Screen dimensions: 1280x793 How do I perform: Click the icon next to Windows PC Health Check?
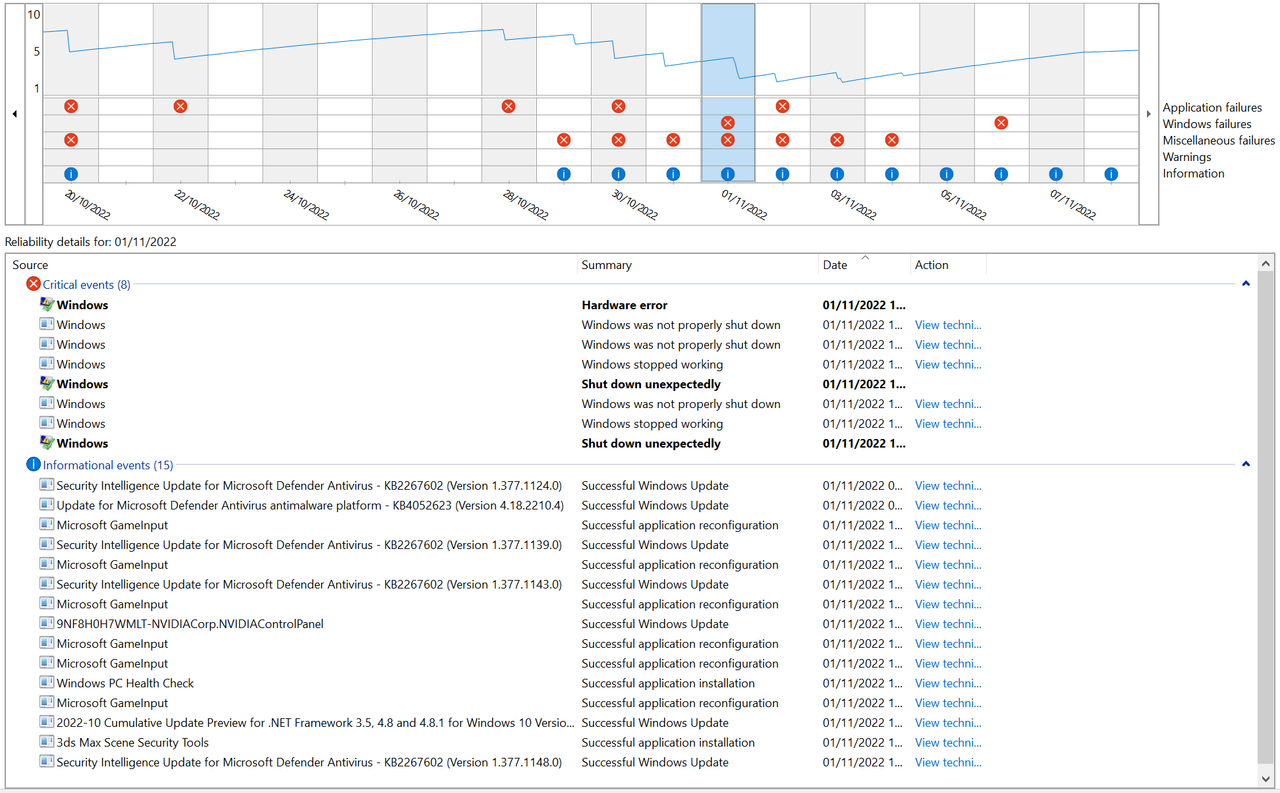tap(46, 683)
